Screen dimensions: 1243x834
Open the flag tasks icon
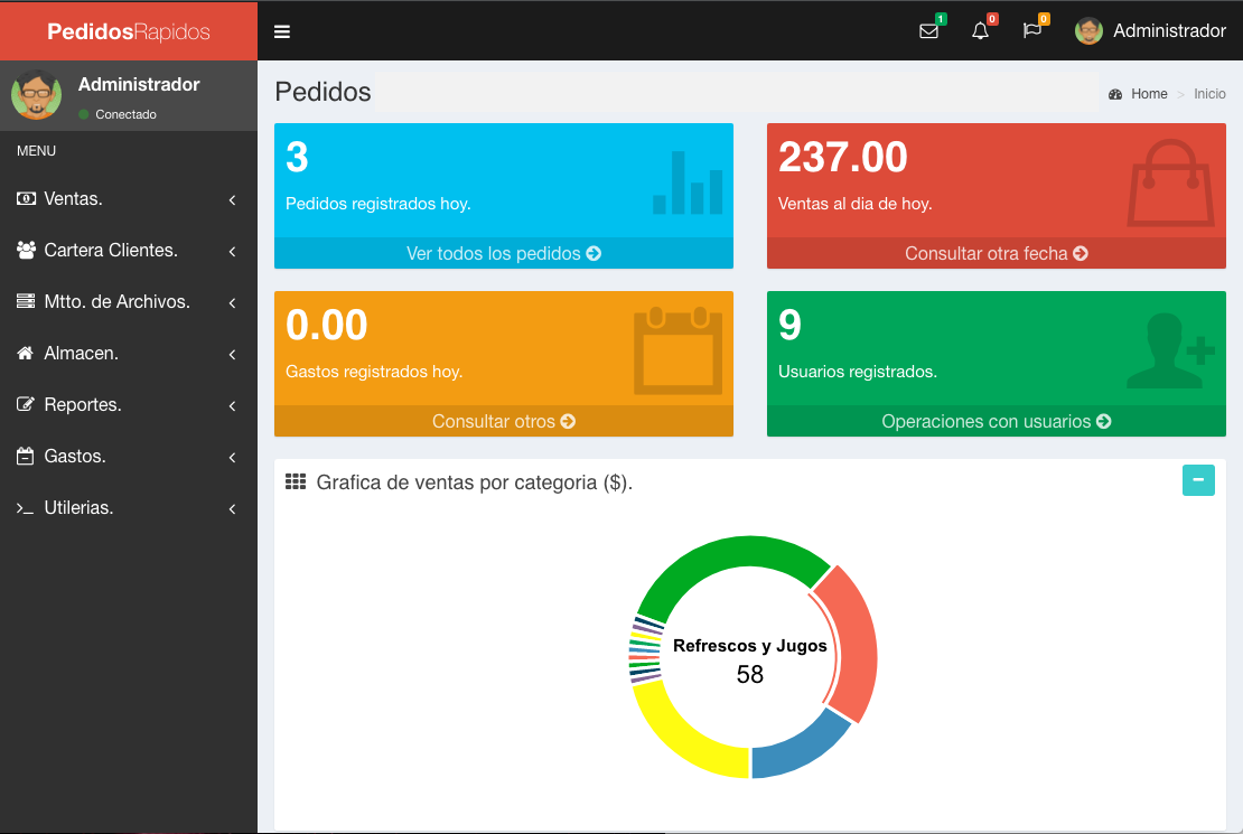pos(1032,31)
